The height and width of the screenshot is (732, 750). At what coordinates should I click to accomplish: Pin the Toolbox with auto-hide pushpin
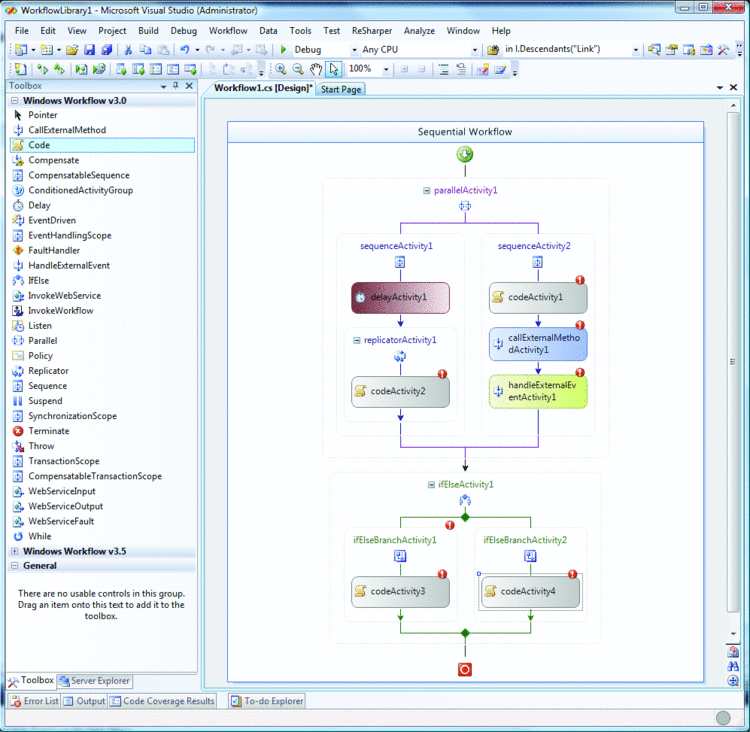click(x=176, y=86)
